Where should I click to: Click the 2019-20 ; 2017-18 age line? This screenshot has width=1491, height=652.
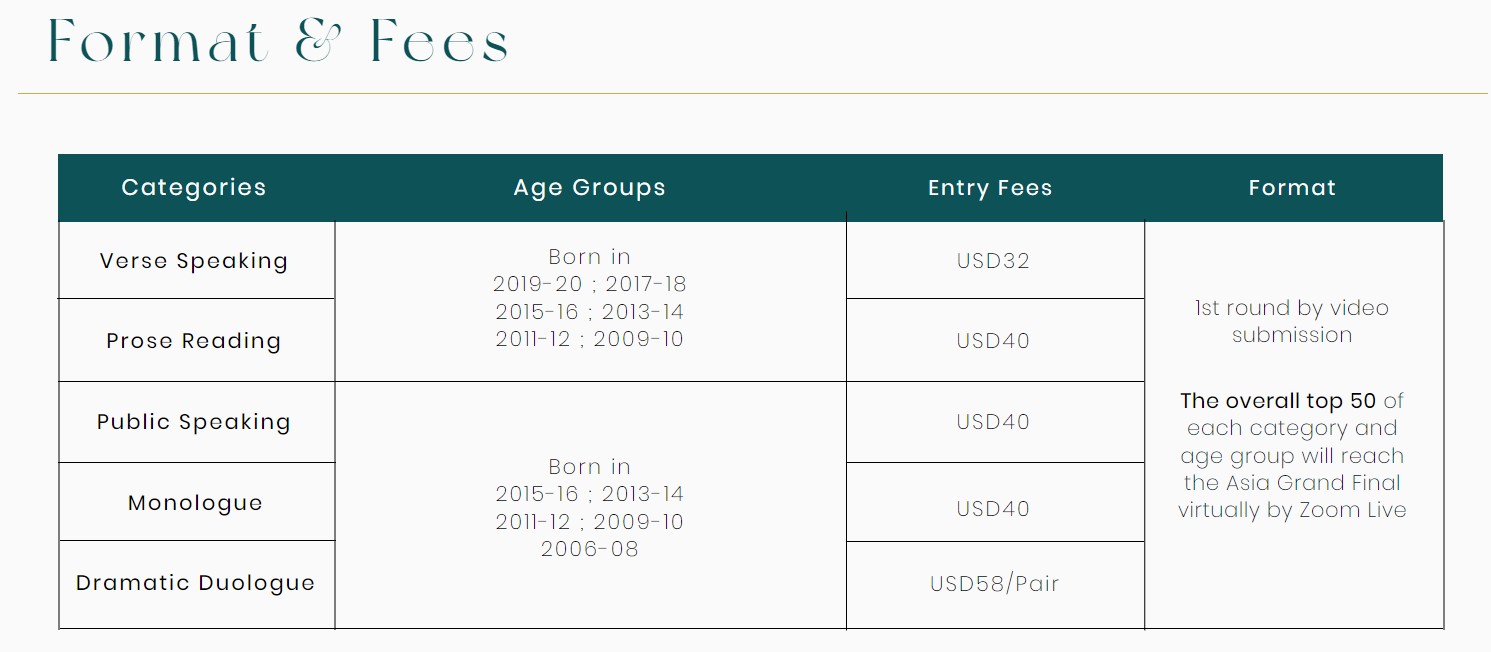(x=590, y=284)
